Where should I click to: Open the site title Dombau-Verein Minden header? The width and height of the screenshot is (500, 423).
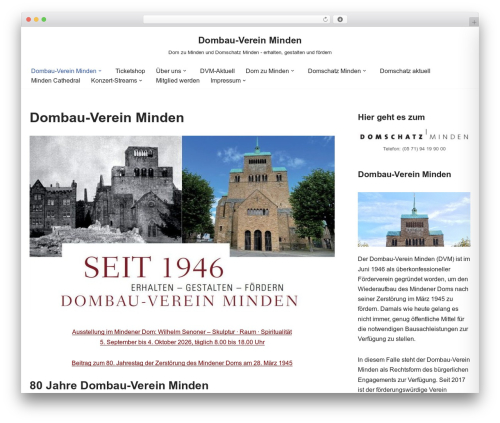click(x=250, y=40)
